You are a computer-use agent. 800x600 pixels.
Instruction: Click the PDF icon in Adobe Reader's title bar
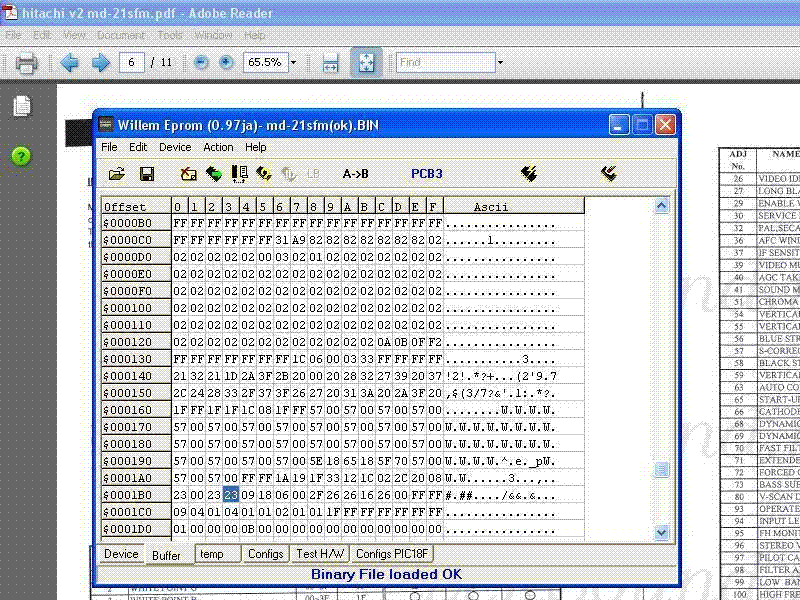coord(10,12)
